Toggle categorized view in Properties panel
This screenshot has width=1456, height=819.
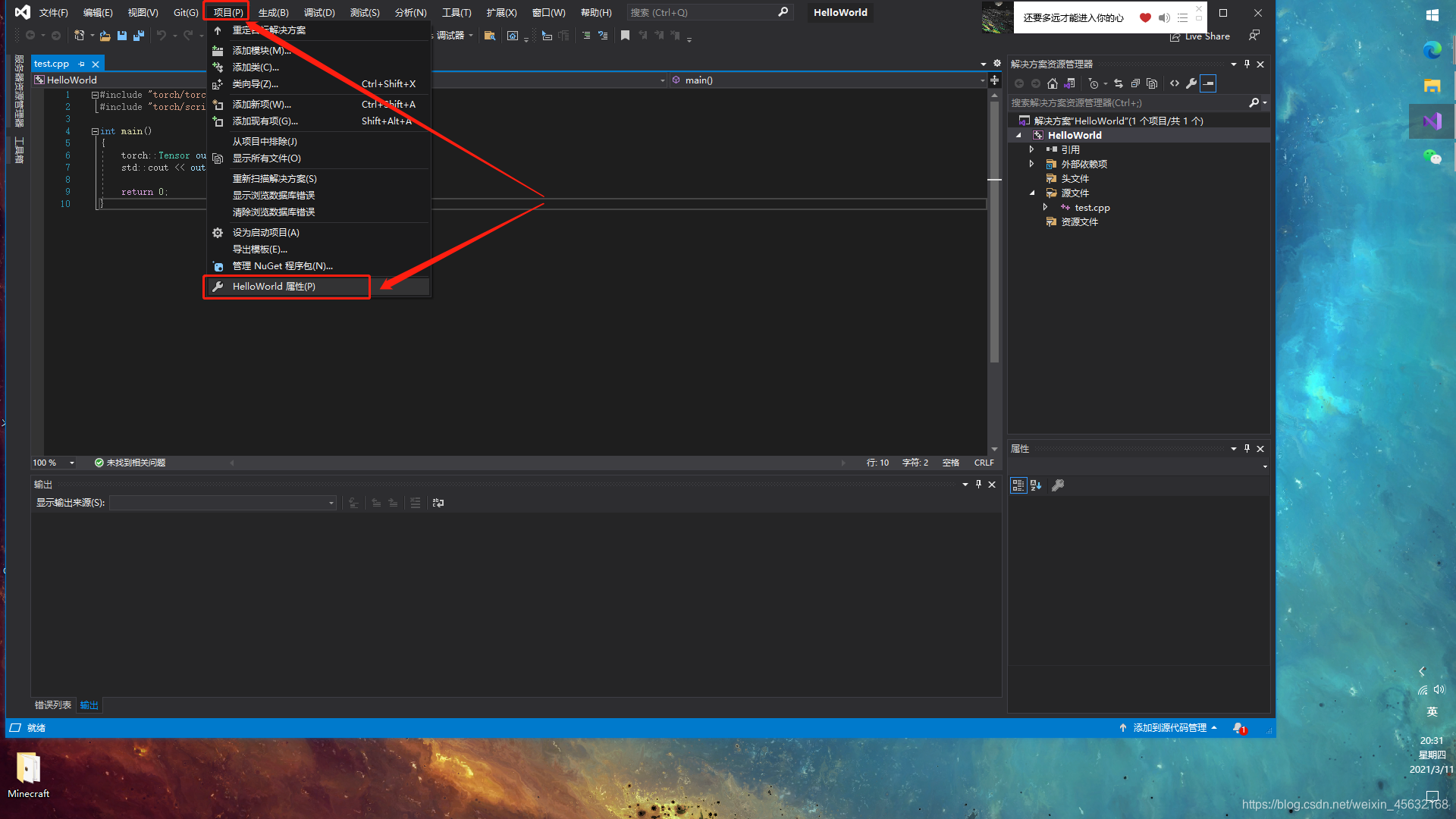1018,485
